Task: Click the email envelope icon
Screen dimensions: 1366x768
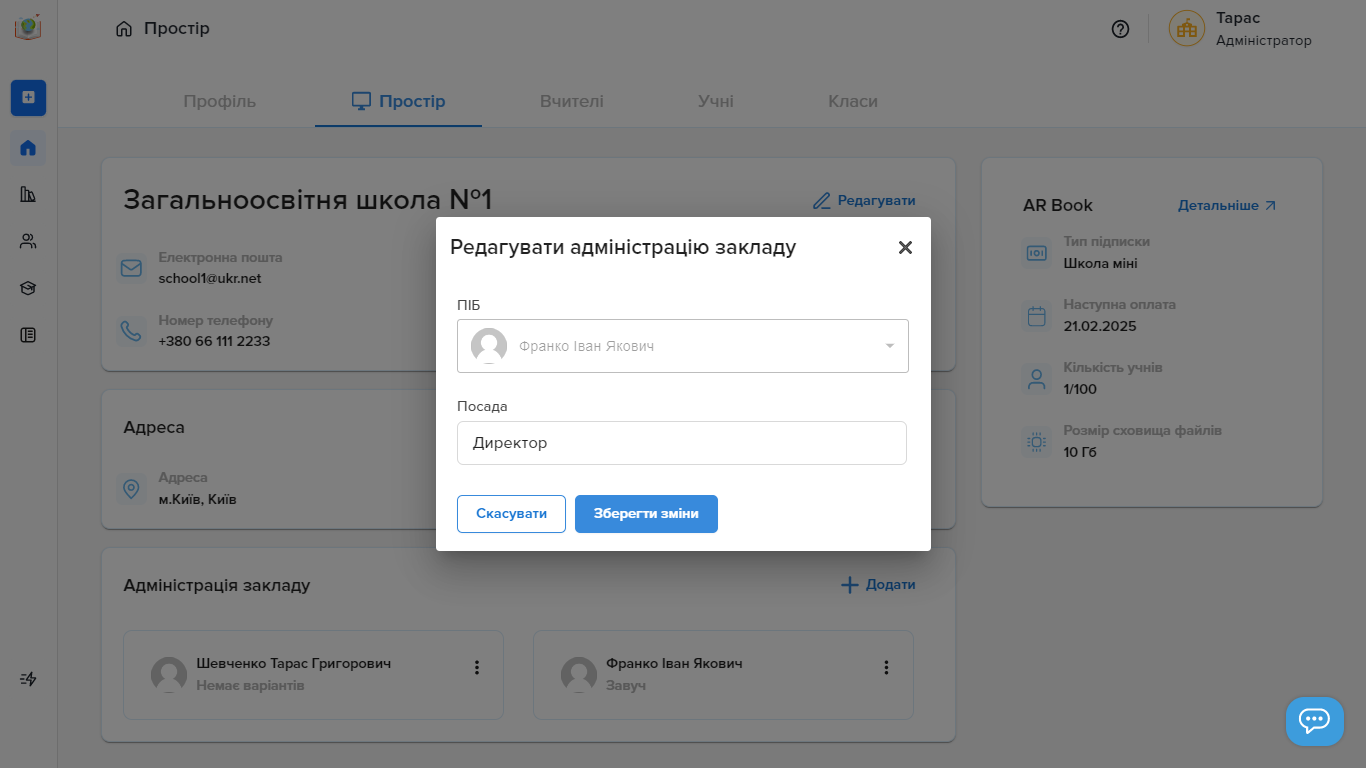Action: coord(131,268)
